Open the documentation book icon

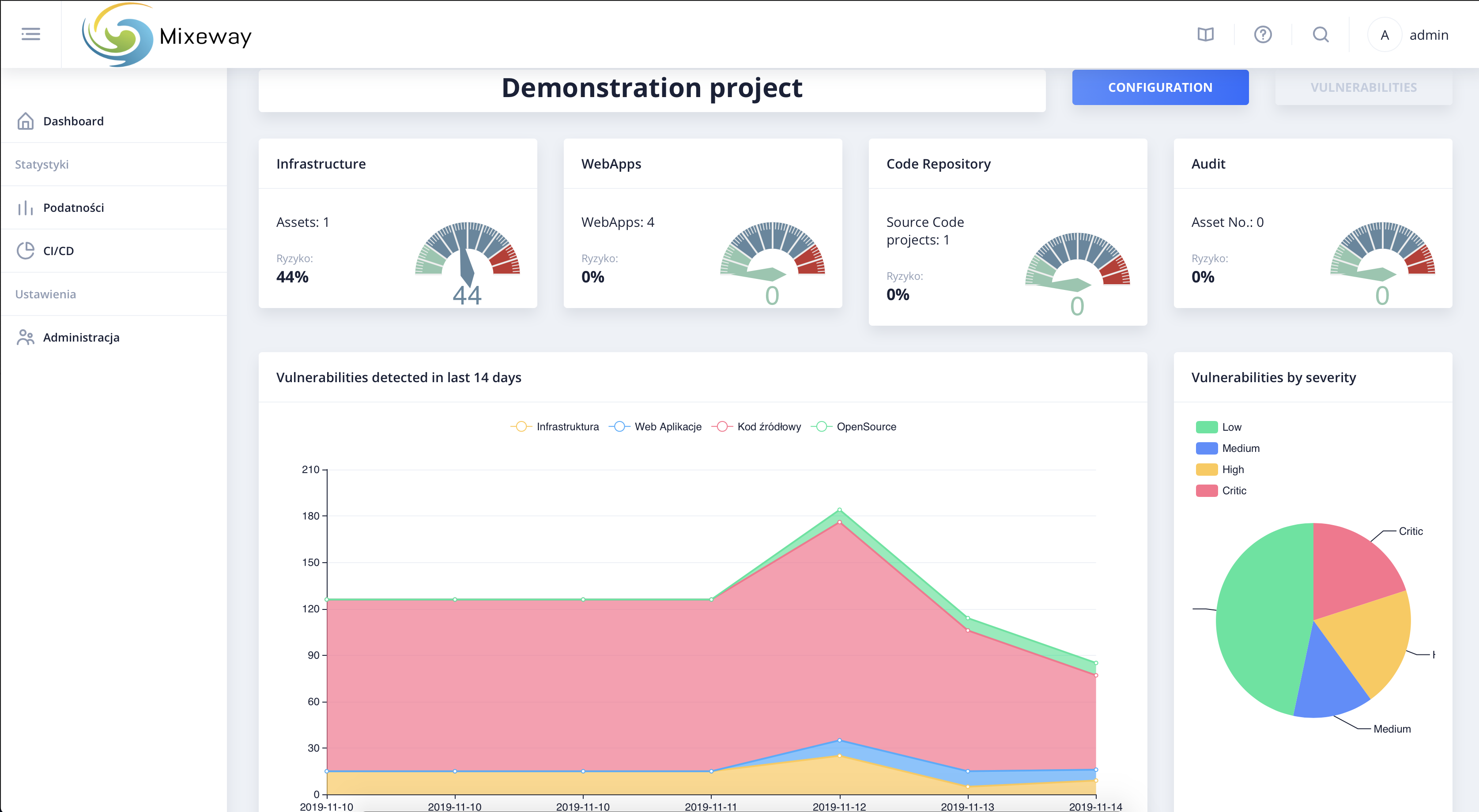click(1205, 34)
